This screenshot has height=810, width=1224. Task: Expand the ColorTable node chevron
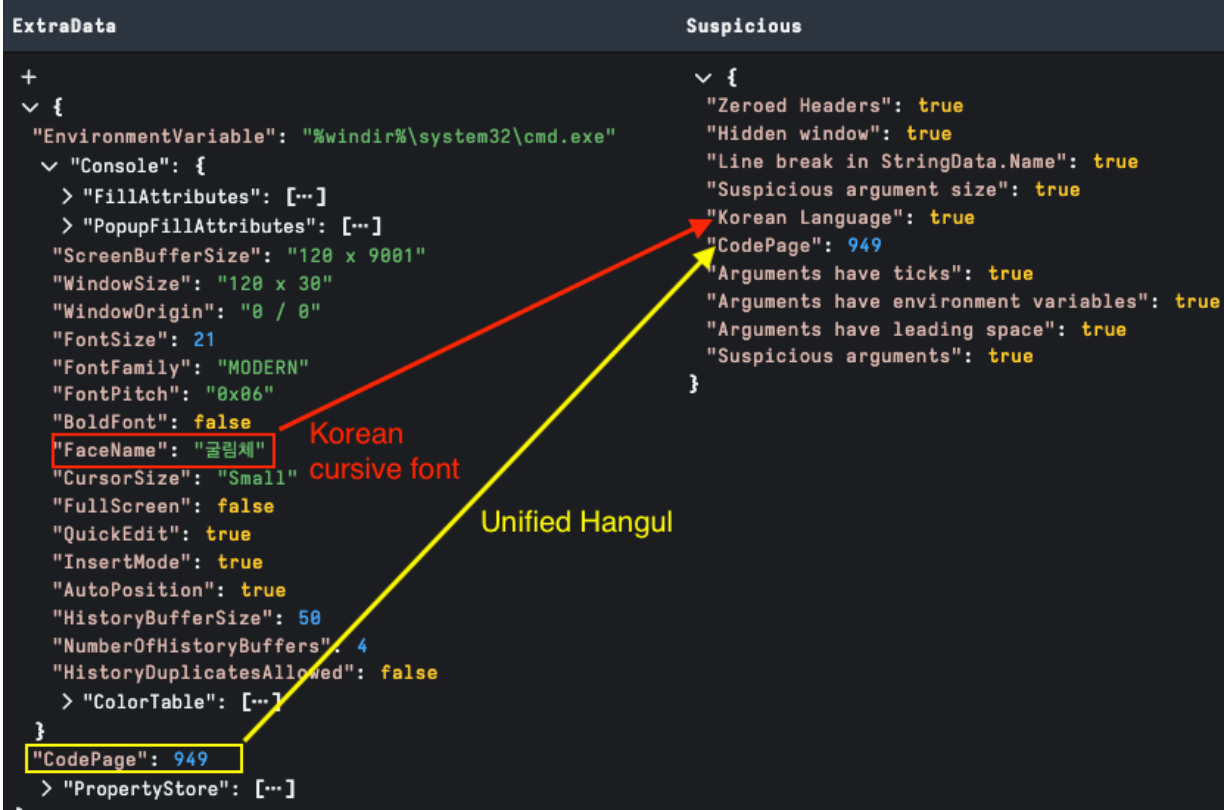point(68,702)
